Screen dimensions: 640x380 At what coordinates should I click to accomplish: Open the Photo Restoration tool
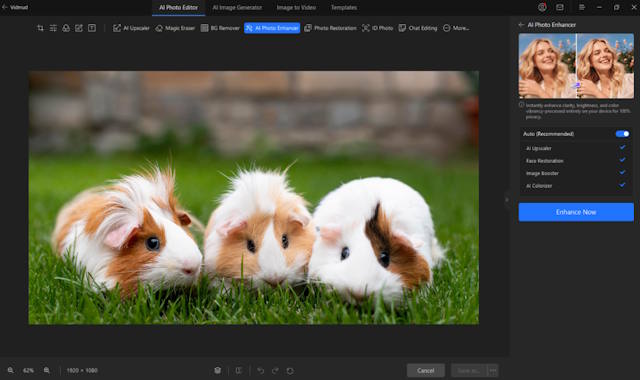(330, 28)
